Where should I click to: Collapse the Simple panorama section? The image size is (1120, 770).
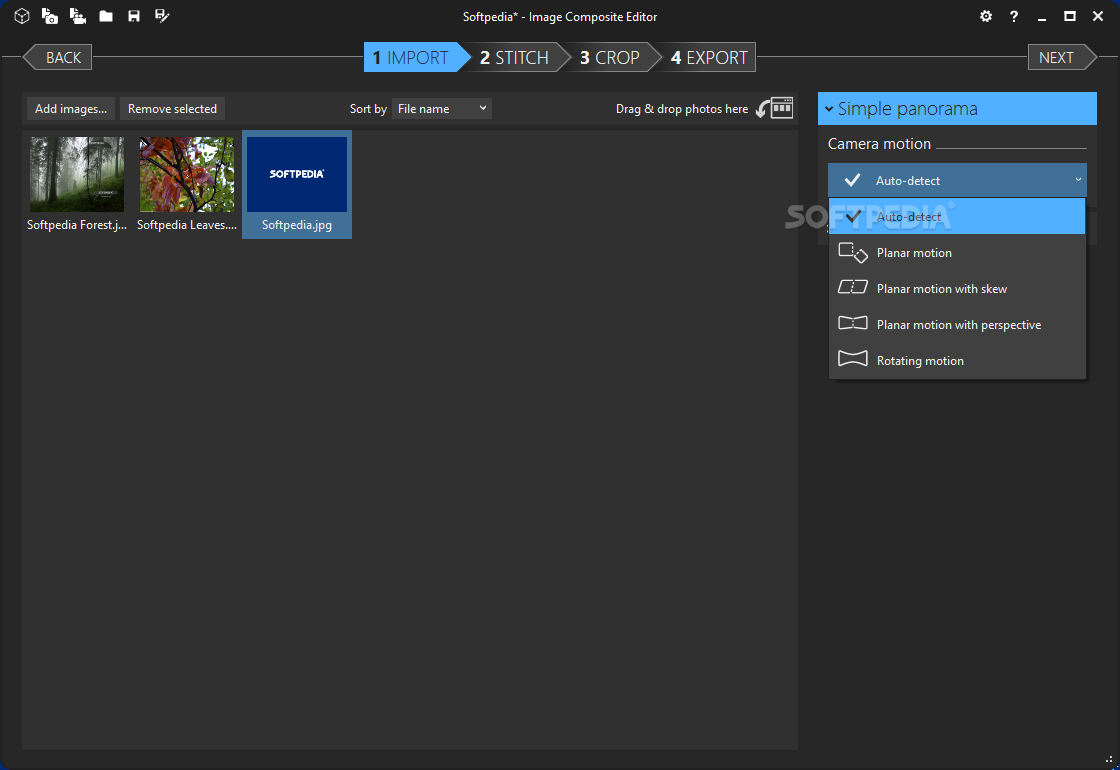coord(957,109)
